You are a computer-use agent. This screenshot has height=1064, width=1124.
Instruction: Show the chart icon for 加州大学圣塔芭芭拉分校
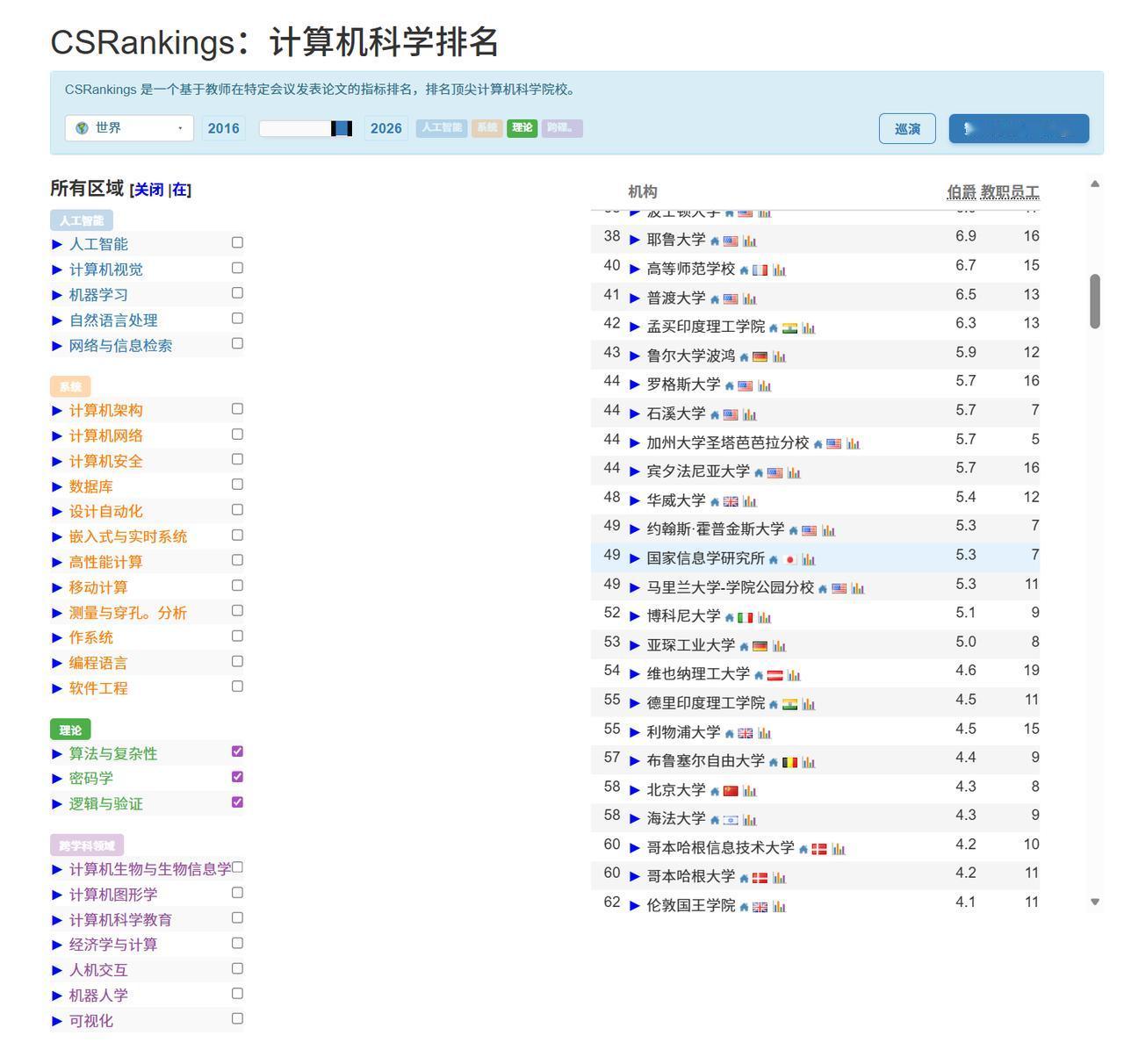point(853,443)
